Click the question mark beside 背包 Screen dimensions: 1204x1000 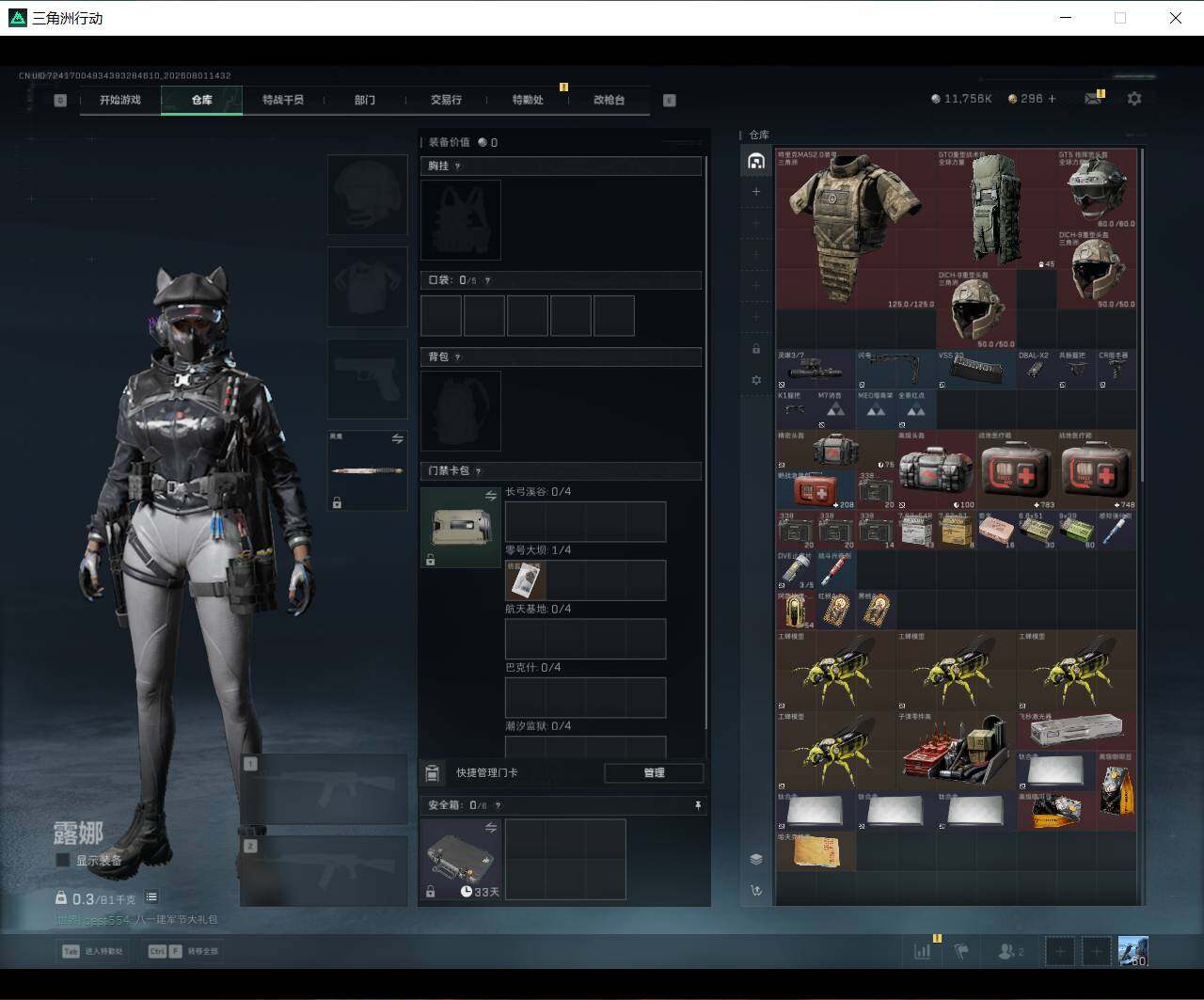click(458, 357)
